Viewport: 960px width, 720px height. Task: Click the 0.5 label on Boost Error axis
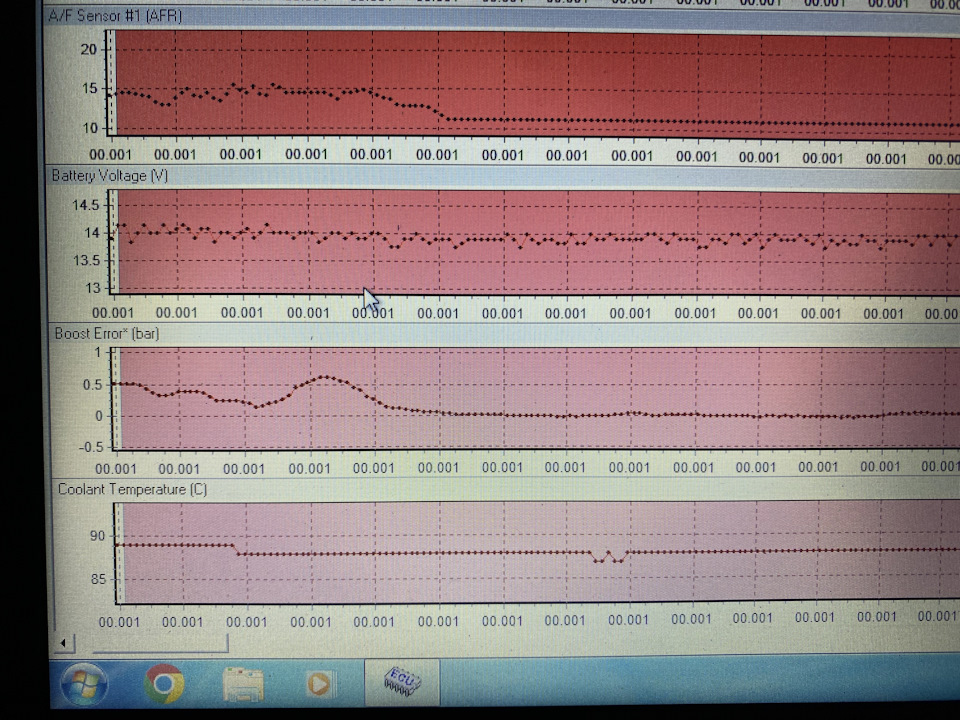pos(92,385)
